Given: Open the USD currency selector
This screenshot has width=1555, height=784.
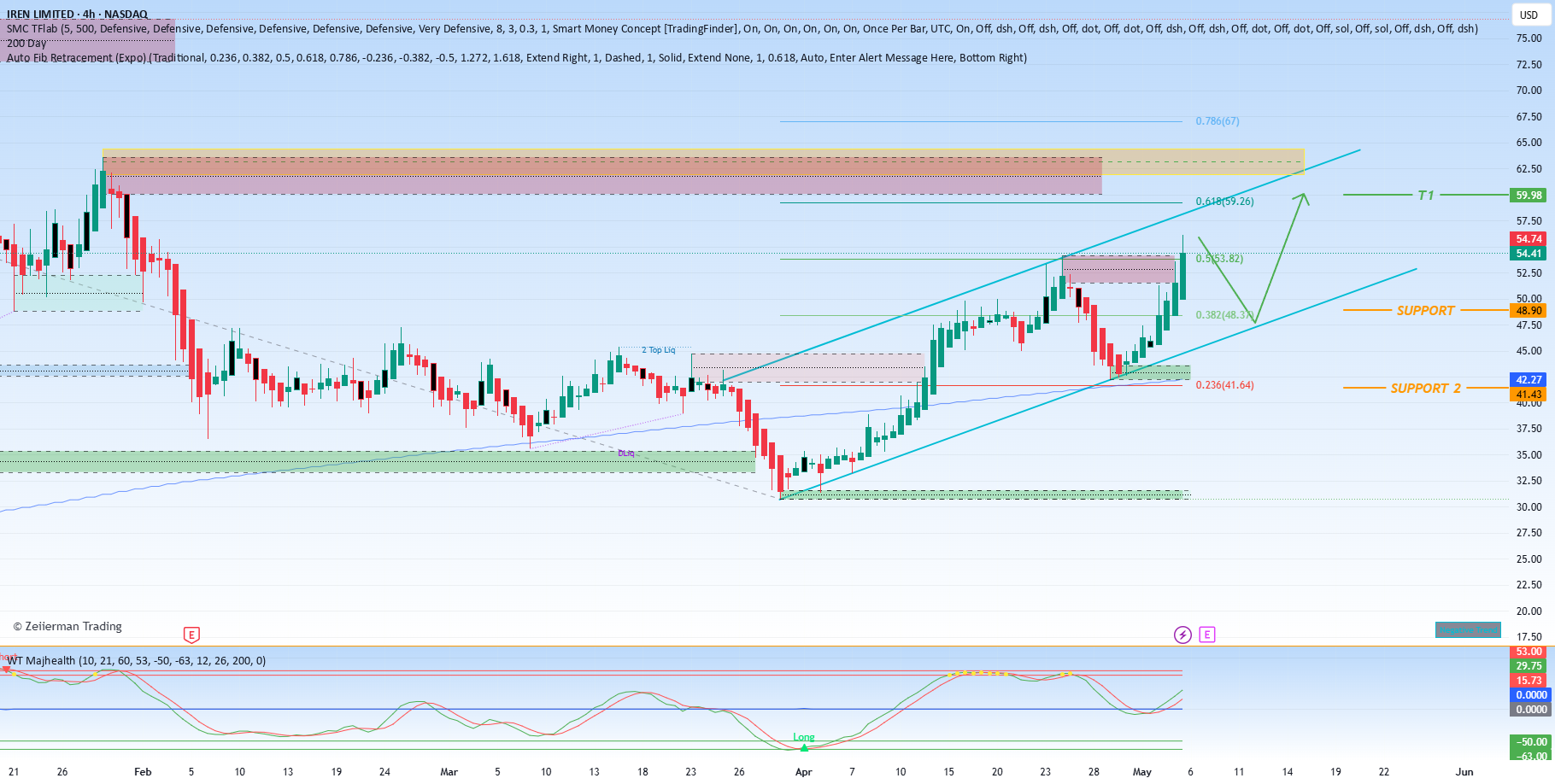Looking at the screenshot, I should click(1529, 15).
